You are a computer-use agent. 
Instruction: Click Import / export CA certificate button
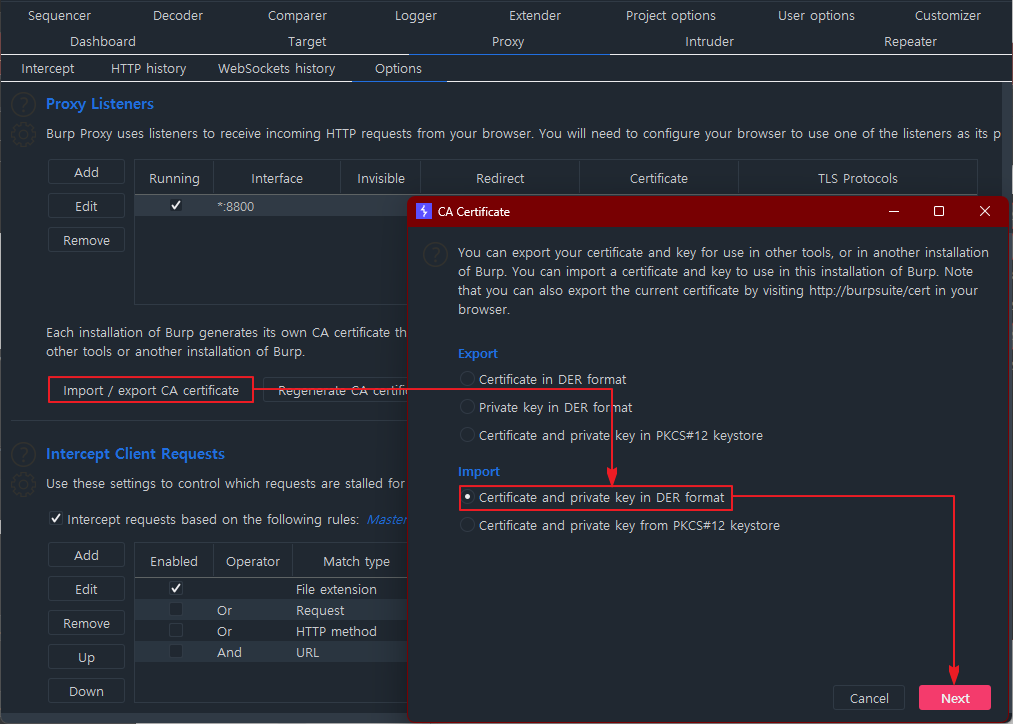point(151,390)
